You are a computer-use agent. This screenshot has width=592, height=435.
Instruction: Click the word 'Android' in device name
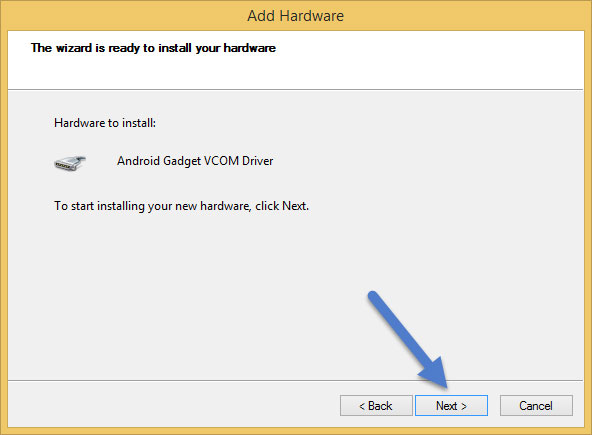pos(139,161)
